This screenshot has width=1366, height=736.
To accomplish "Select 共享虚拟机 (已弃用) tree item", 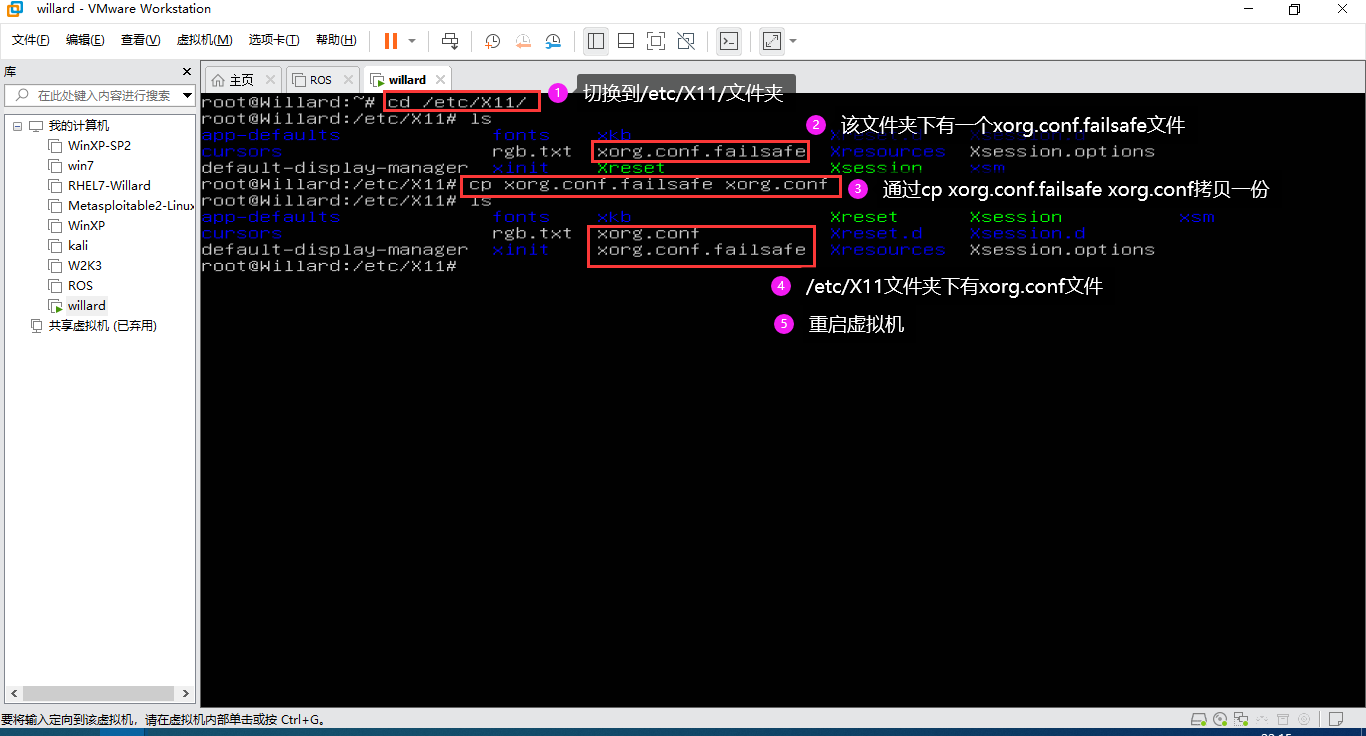I will click(x=102, y=326).
